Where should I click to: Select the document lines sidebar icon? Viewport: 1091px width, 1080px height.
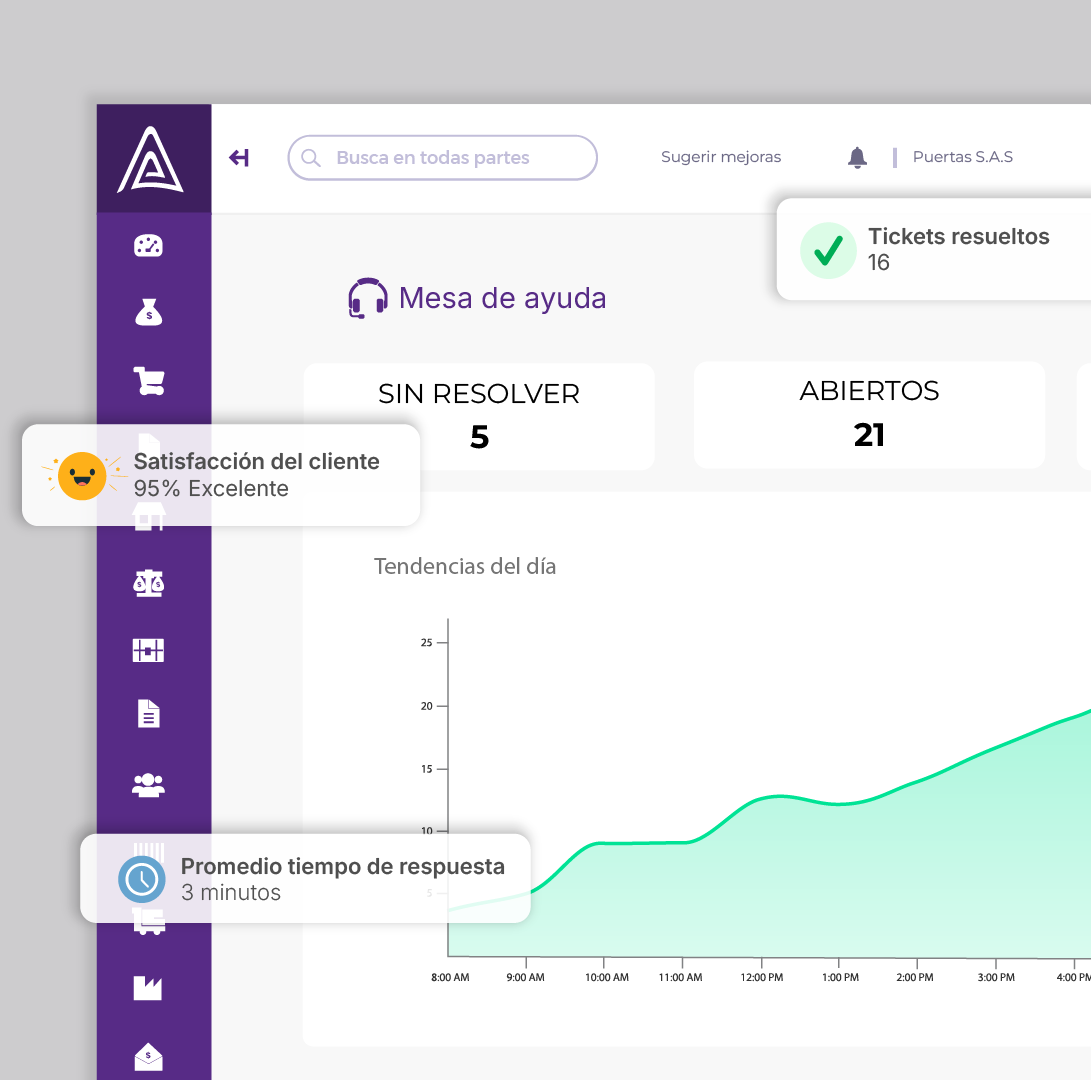tap(148, 714)
